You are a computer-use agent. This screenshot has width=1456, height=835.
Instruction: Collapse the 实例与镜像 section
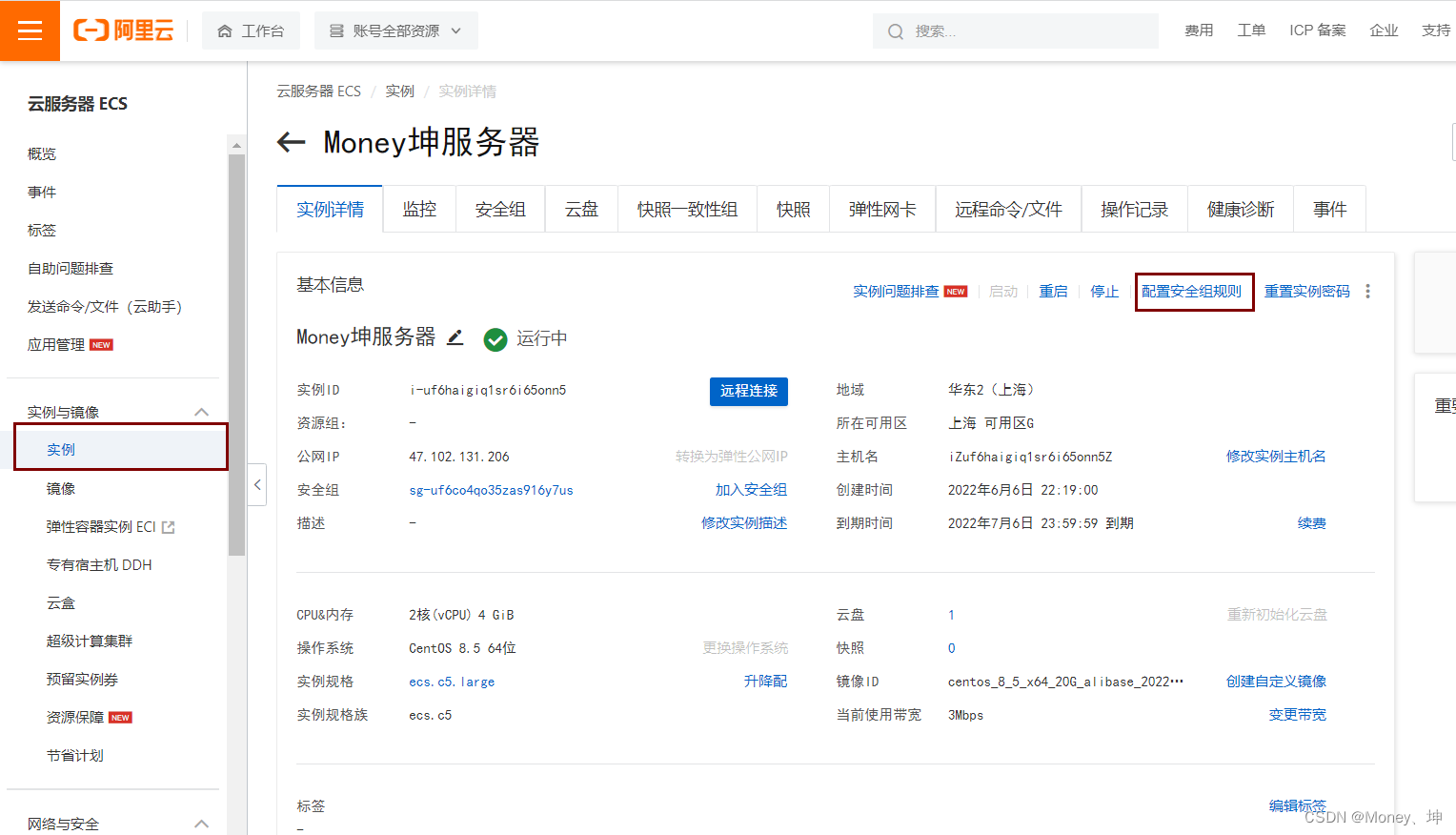[x=201, y=412]
